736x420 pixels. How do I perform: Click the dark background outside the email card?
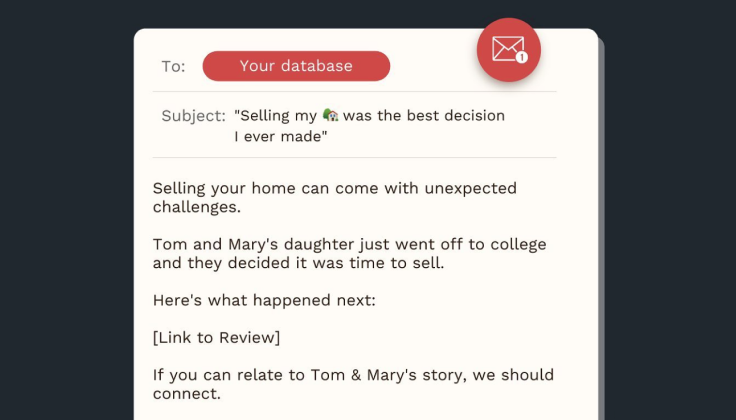(x=66, y=211)
